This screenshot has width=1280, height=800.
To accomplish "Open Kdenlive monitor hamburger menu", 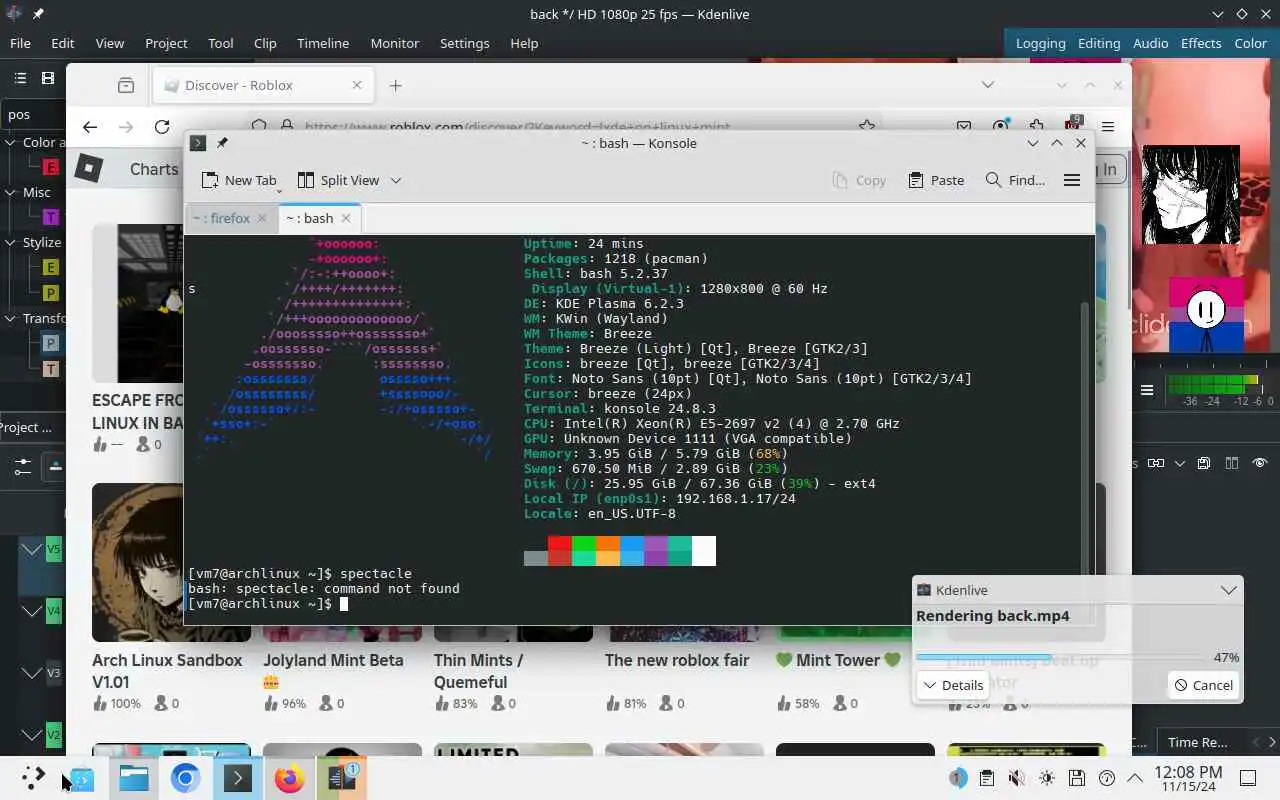I will click(x=1147, y=390).
